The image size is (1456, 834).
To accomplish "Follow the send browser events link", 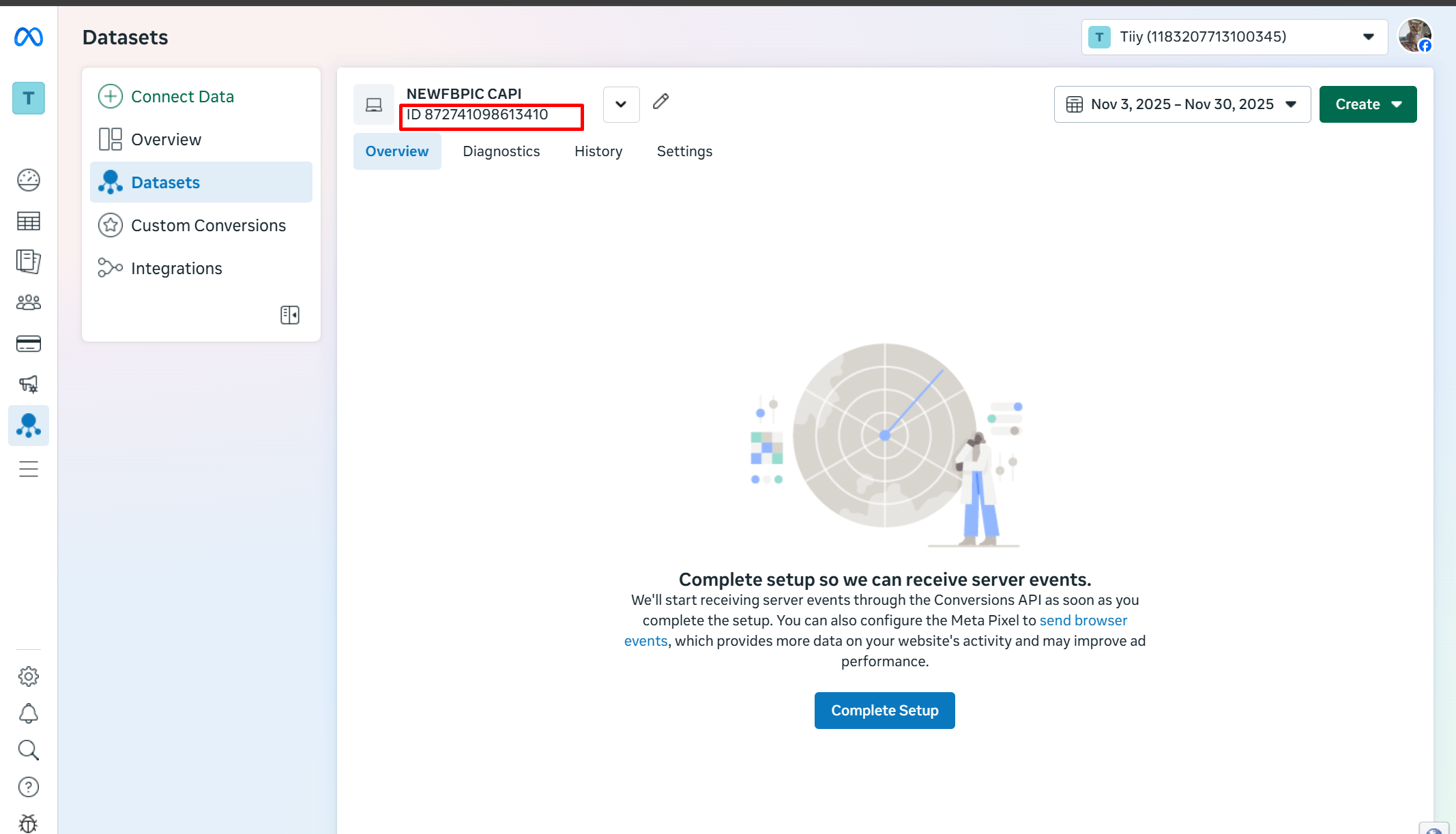I will point(1083,621).
